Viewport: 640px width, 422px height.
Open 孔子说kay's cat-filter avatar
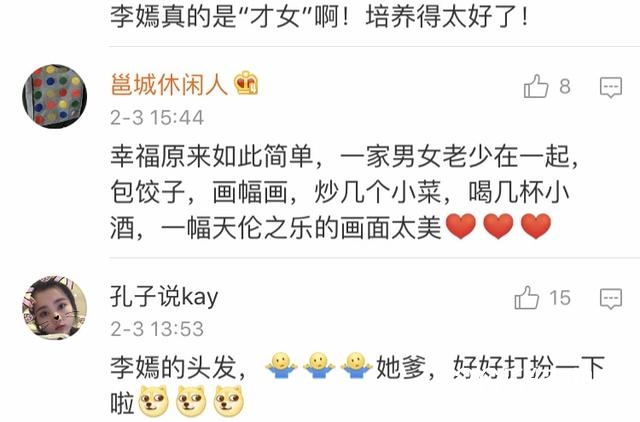tap(54, 307)
